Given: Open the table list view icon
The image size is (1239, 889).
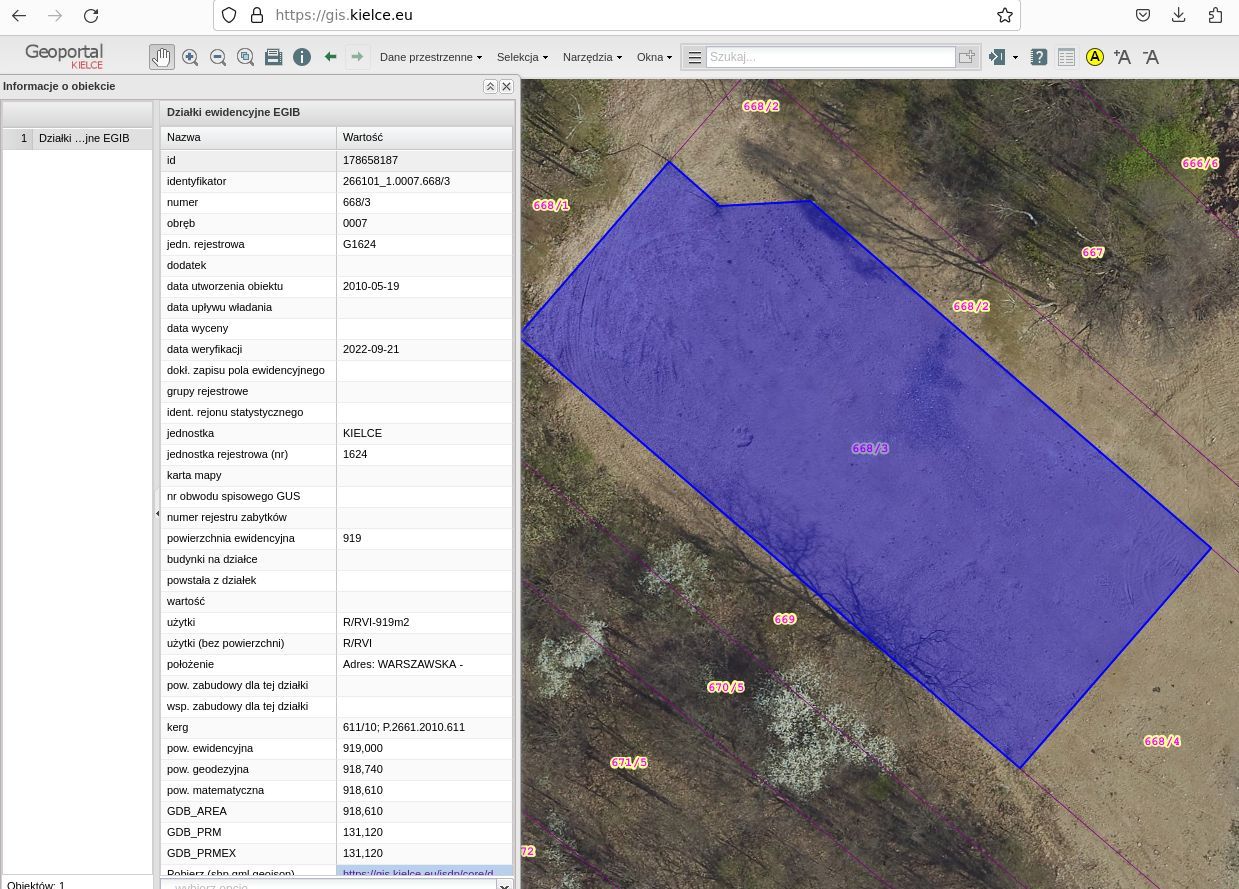Looking at the screenshot, I should click(1067, 57).
